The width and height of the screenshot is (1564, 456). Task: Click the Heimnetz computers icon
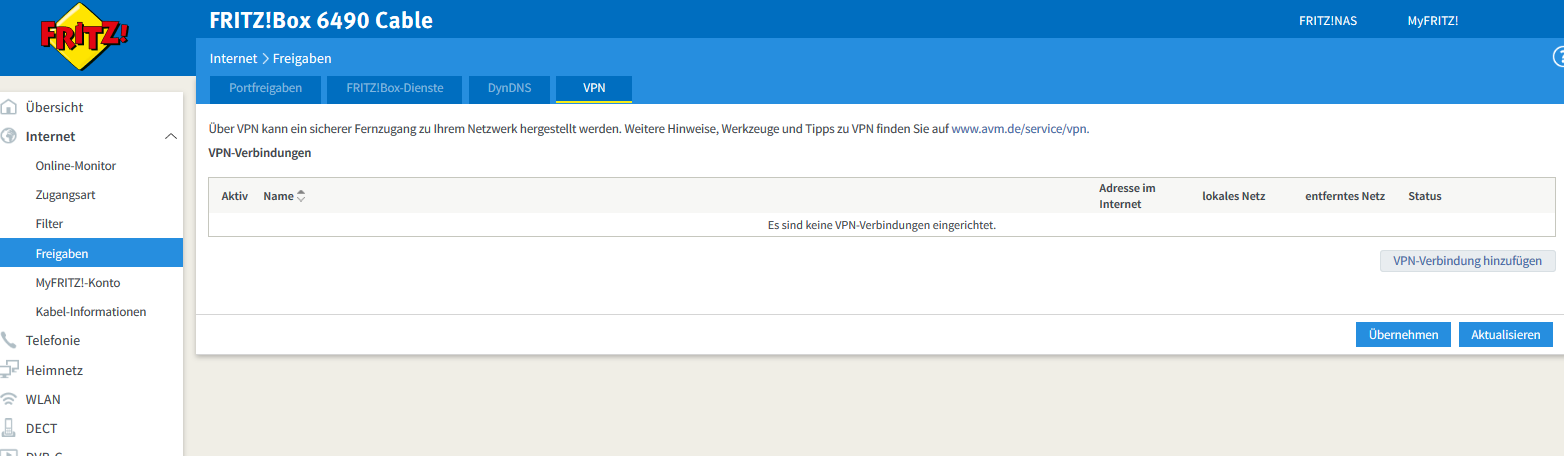[10, 369]
